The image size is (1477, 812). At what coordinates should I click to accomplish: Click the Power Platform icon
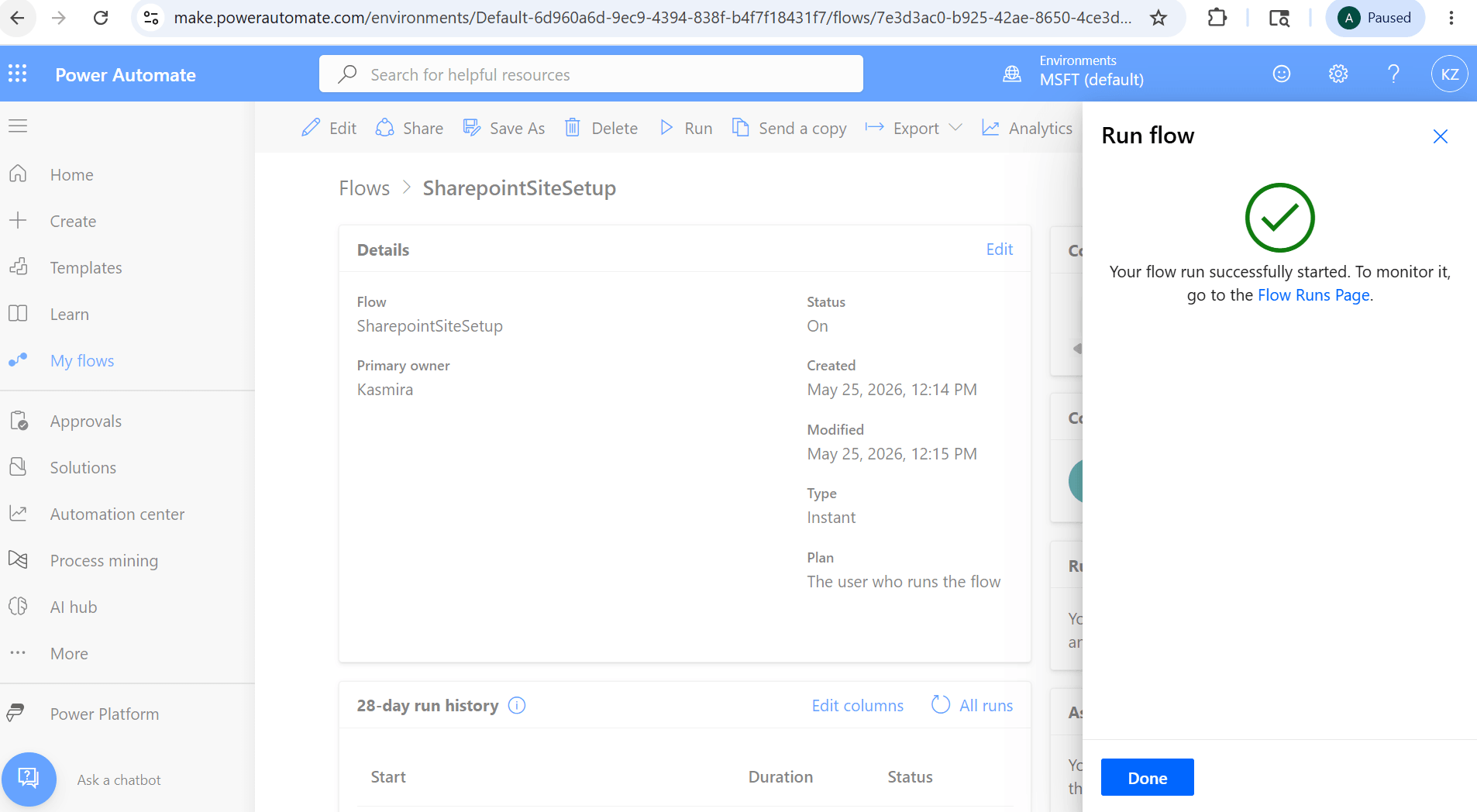16,713
